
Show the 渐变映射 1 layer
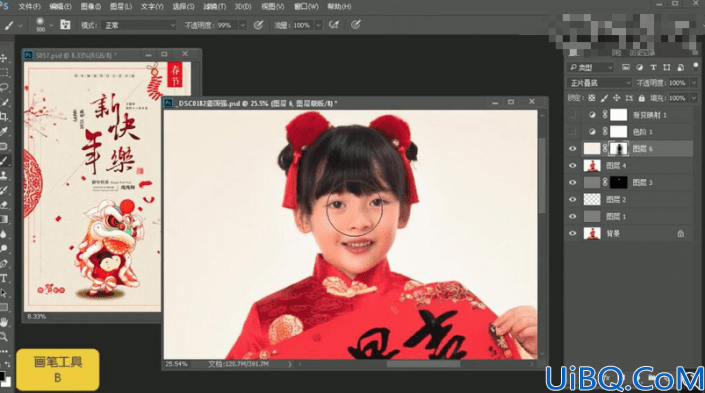572,115
